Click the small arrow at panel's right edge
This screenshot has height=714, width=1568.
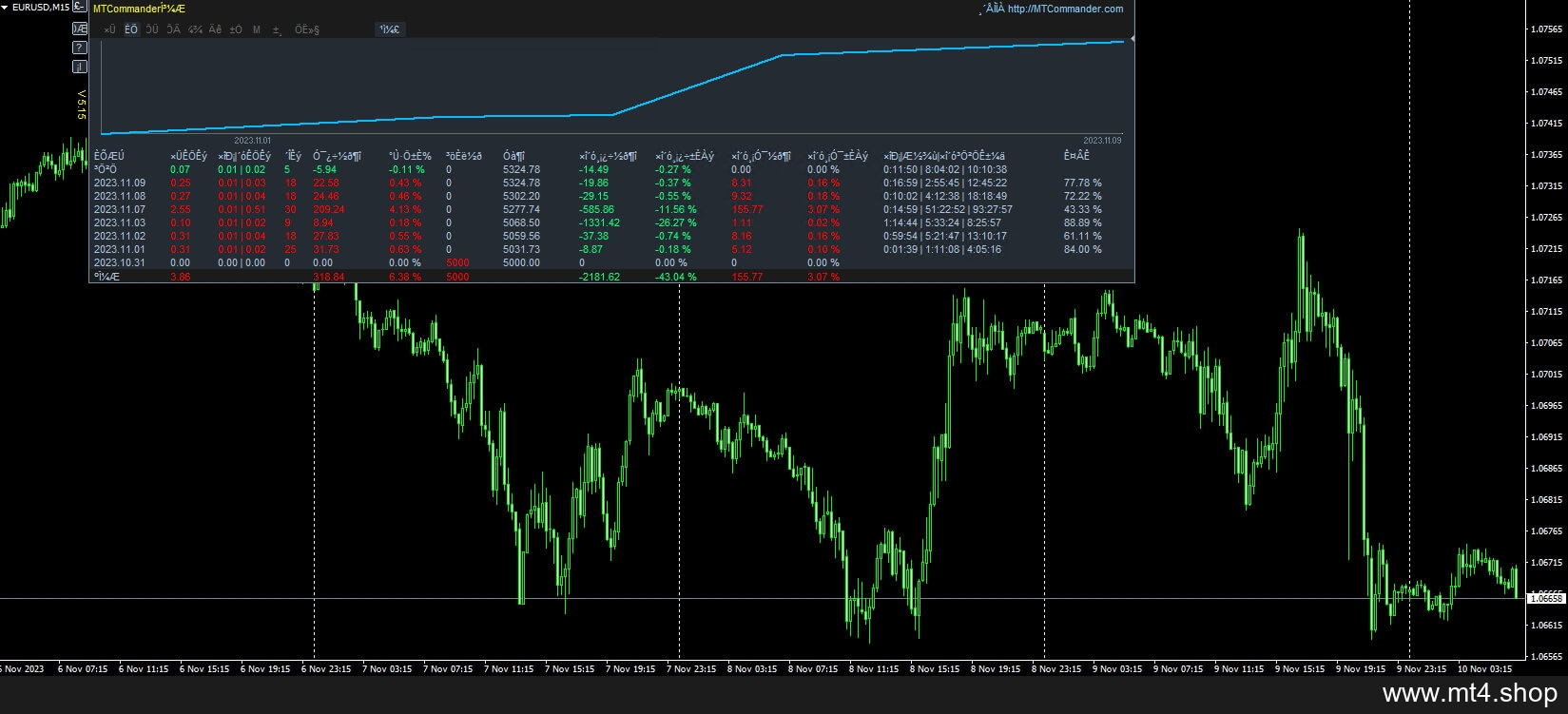pyautogui.click(x=1132, y=39)
